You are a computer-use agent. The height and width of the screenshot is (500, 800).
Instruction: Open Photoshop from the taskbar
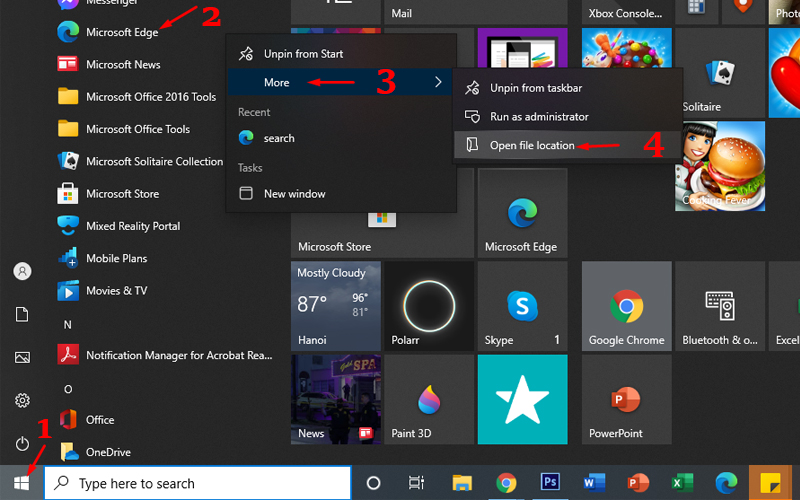coord(550,483)
